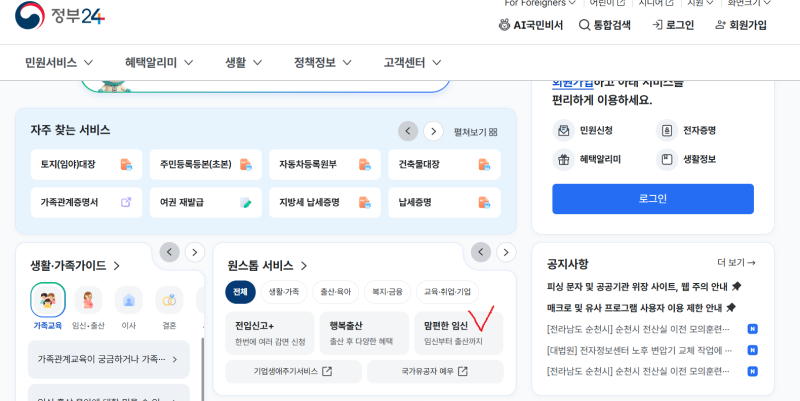
Task: Open 전입신고+ service card
Action: coord(270,333)
